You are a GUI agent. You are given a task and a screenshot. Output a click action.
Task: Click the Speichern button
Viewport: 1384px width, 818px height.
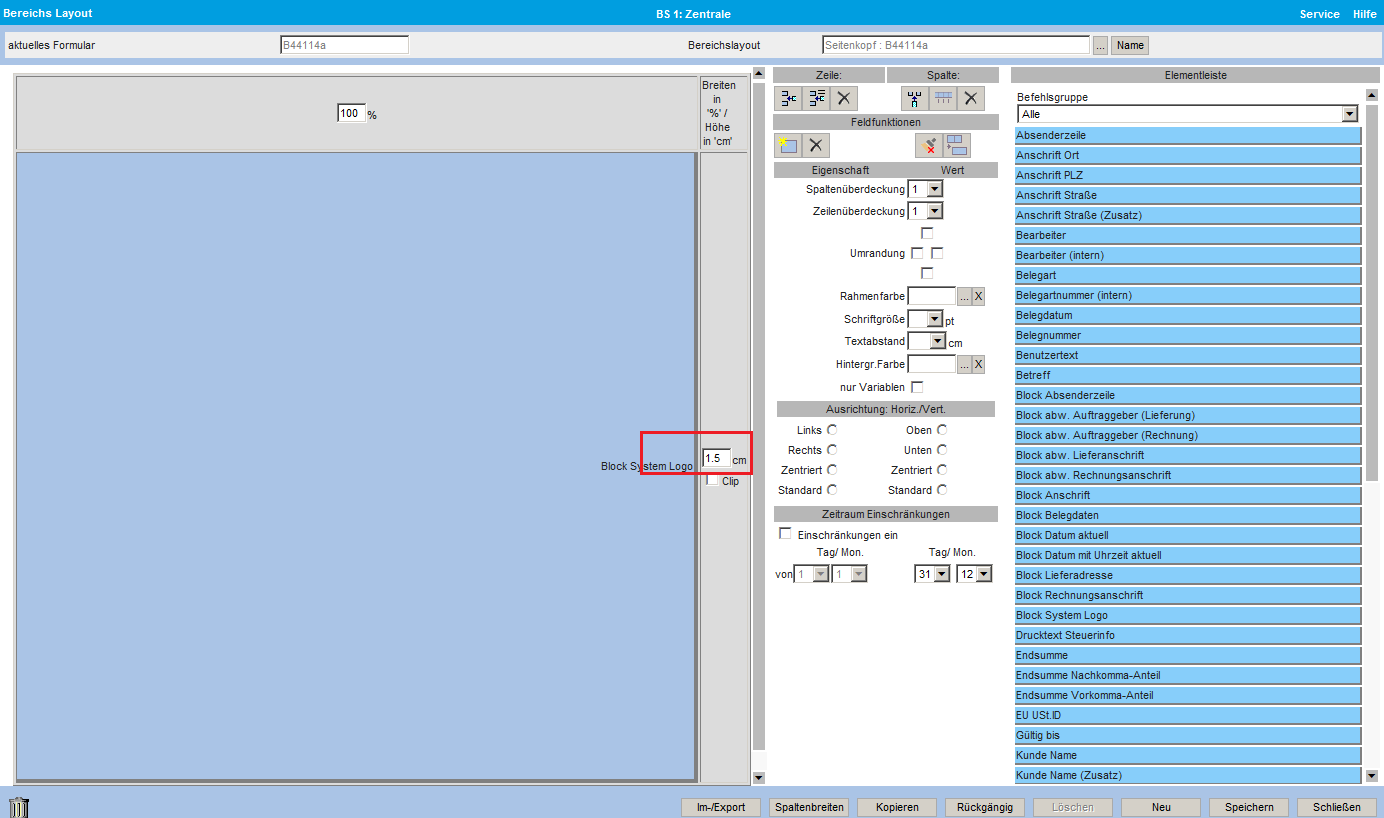point(1248,807)
